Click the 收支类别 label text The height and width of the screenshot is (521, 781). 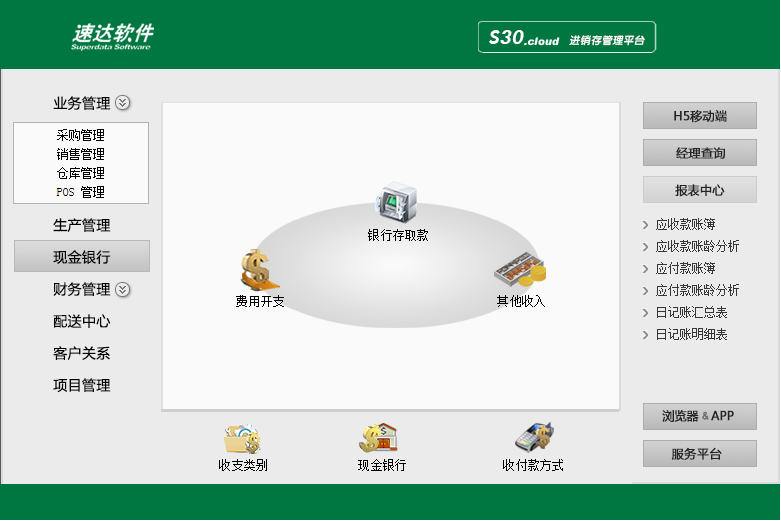[243, 465]
